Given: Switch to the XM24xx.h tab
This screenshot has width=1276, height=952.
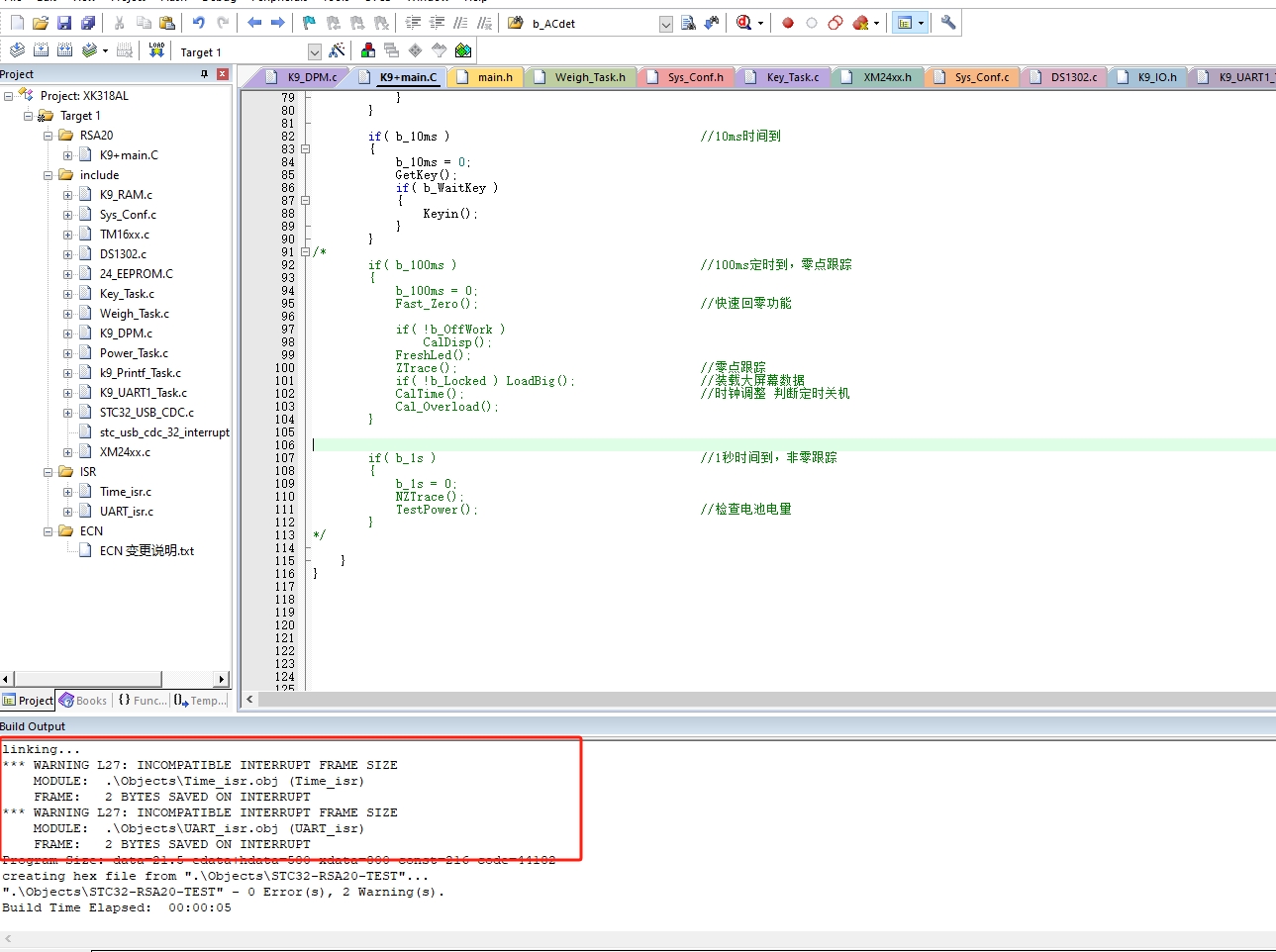Looking at the screenshot, I should click(877, 77).
